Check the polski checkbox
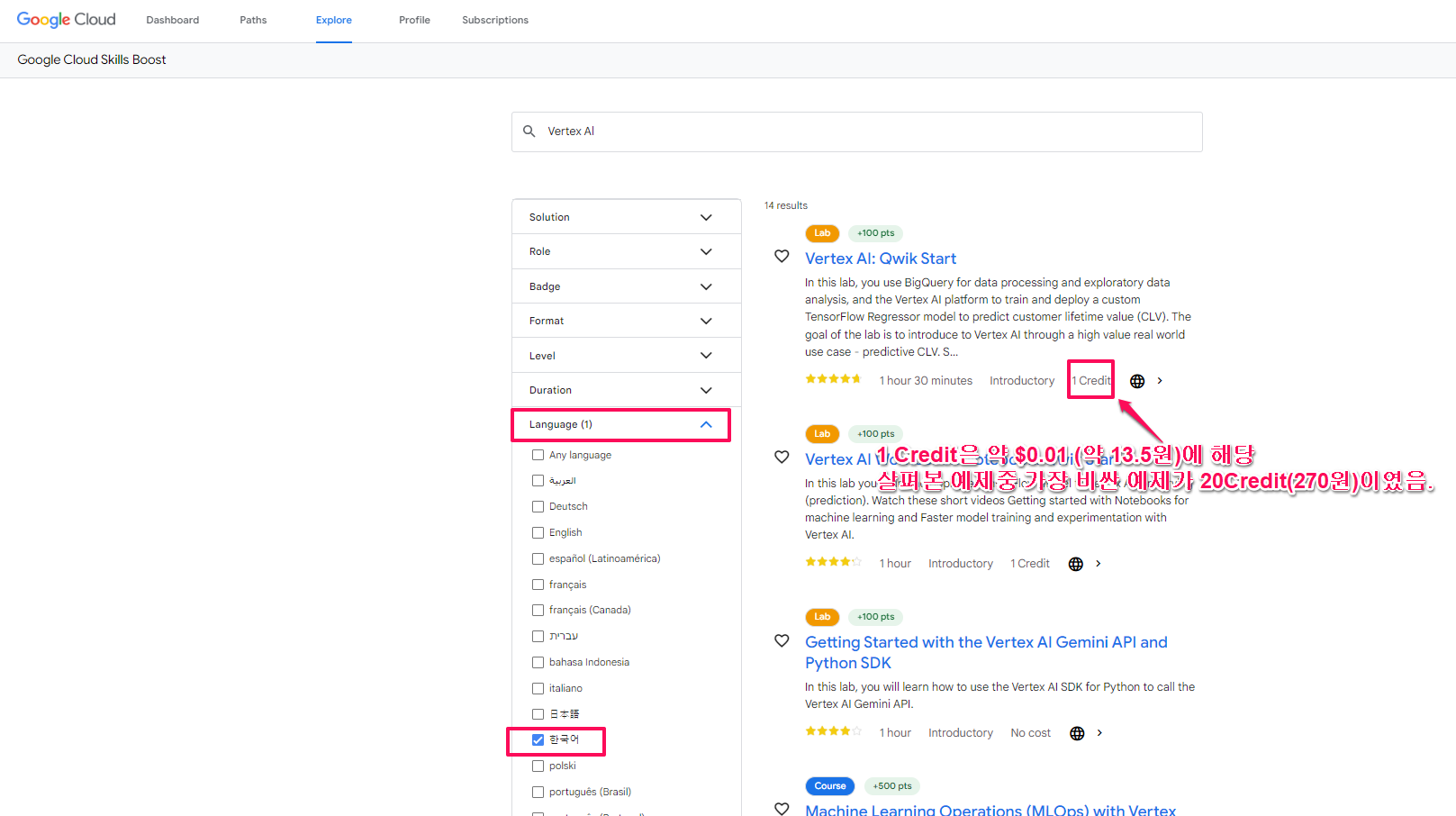This screenshot has height=816, width=1456. [x=538, y=766]
